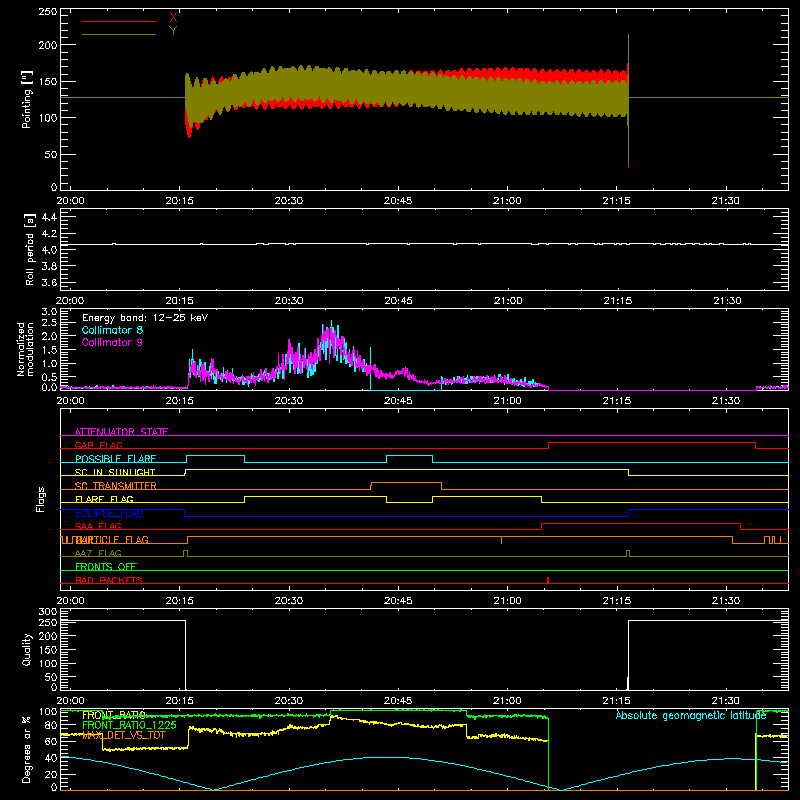Click the FRONTS_OFF flag label
This screenshot has height=800, width=800.
pyautogui.click(x=106, y=567)
